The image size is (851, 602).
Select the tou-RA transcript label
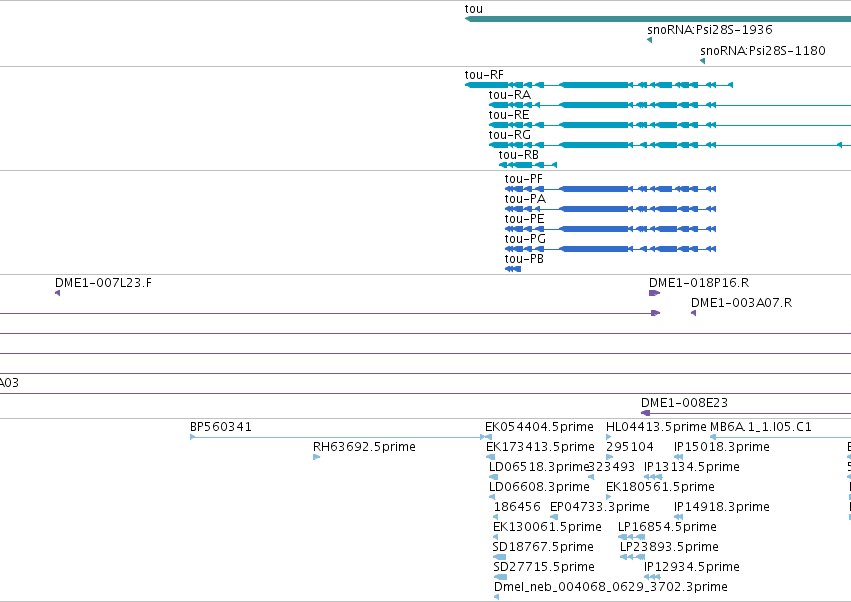[510, 95]
